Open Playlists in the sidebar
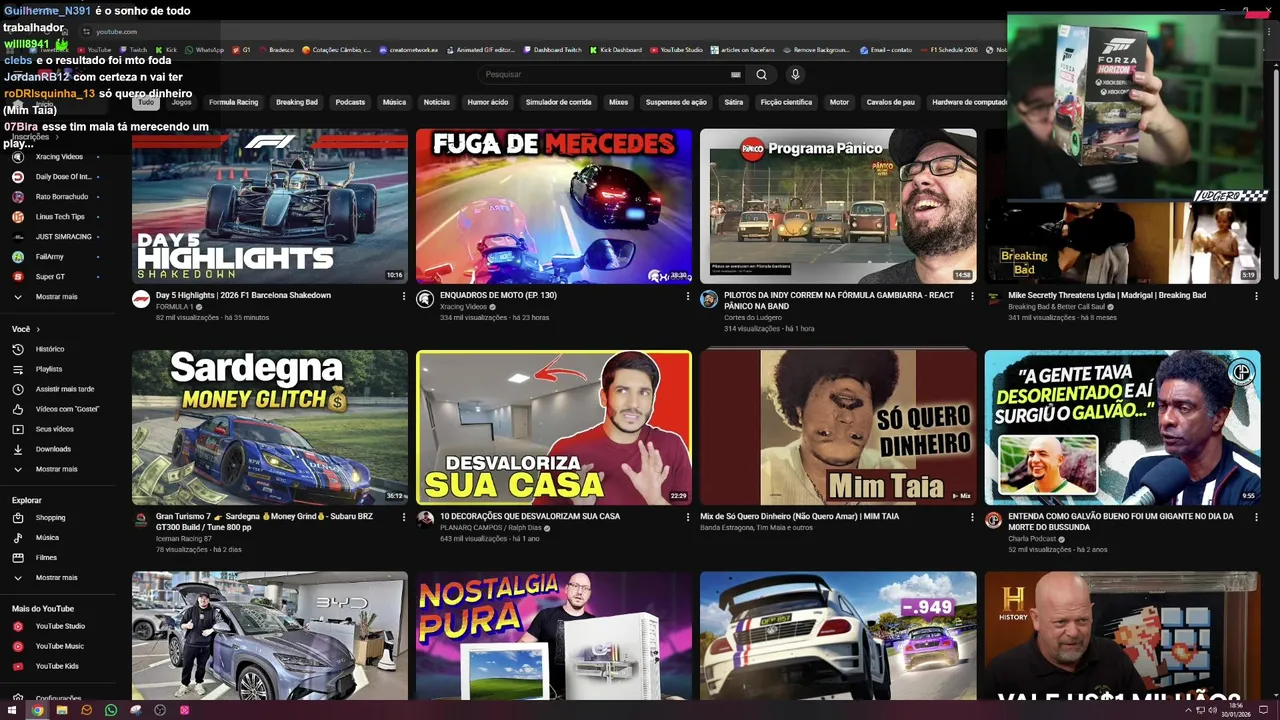The width and height of the screenshot is (1280, 720). point(49,369)
